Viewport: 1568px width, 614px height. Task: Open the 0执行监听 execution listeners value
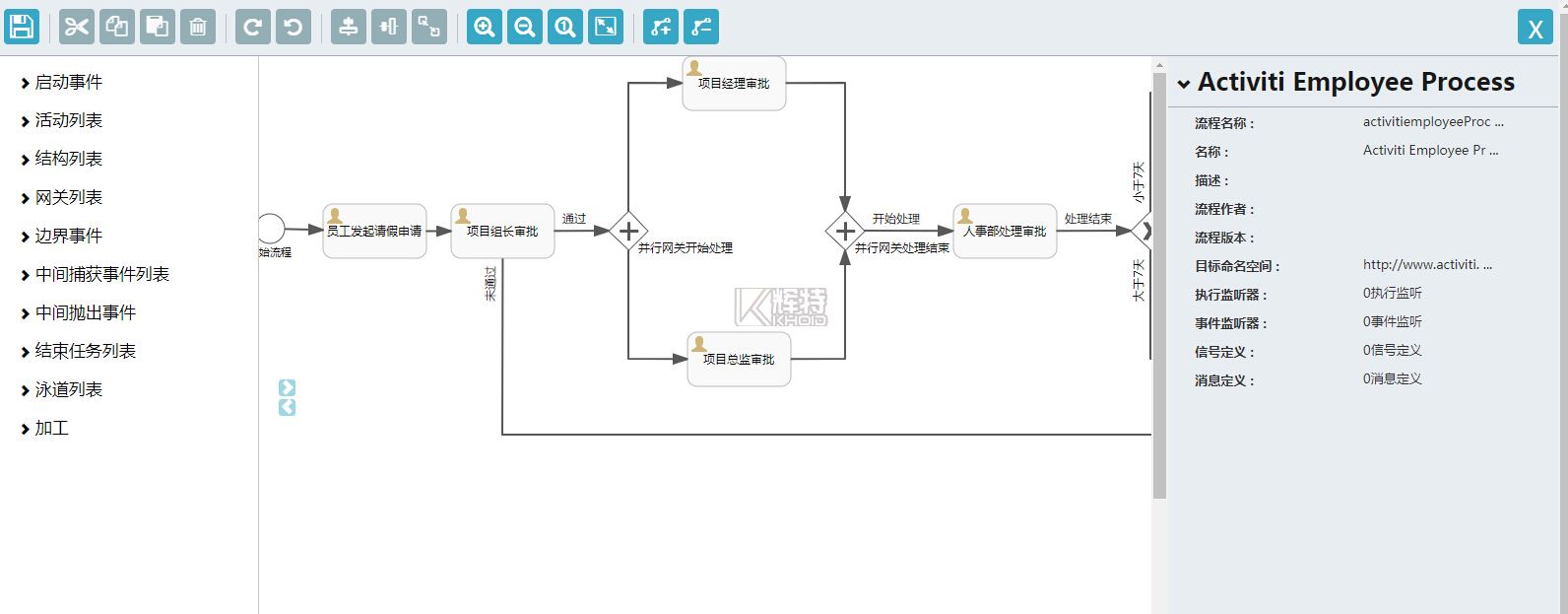pyautogui.click(x=1393, y=293)
